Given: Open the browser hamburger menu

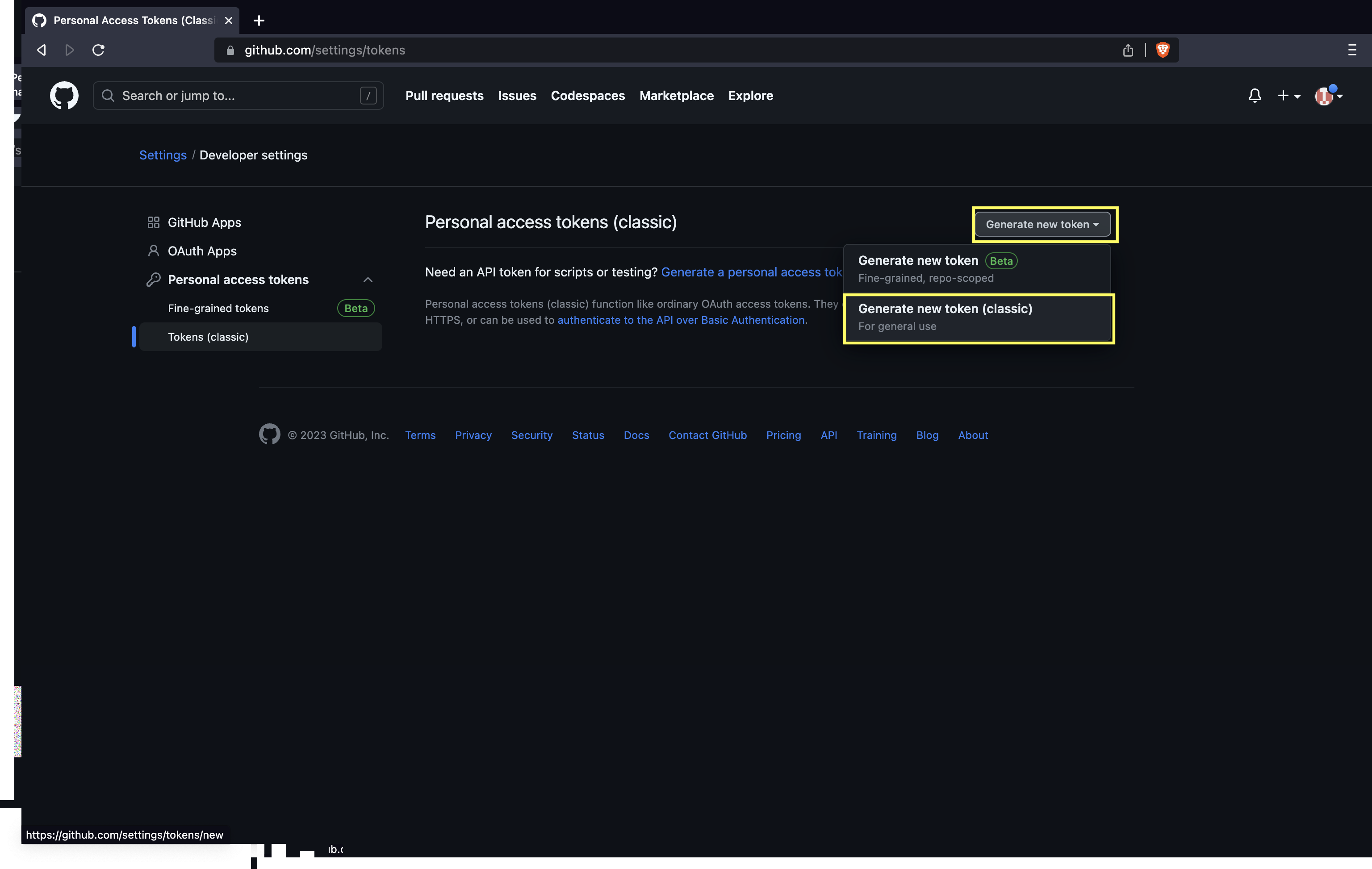Looking at the screenshot, I should click(1352, 50).
